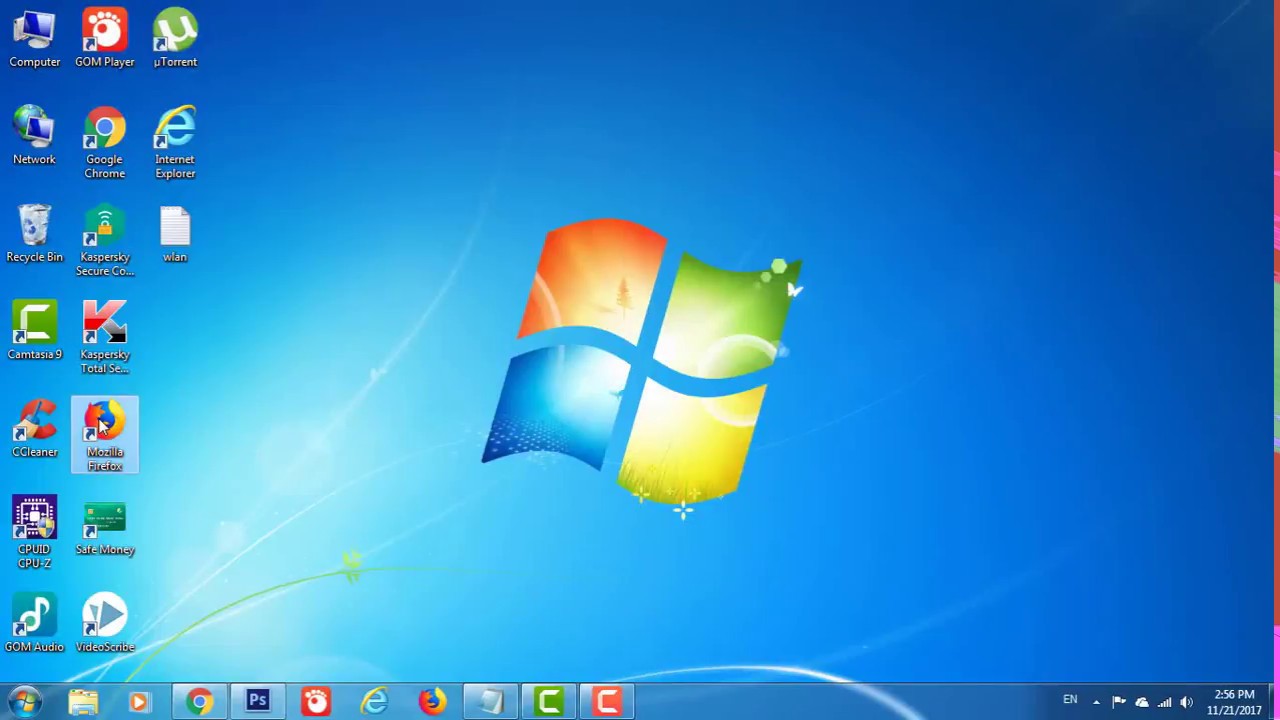Select the GOM Audio desktop shortcut

(35, 624)
